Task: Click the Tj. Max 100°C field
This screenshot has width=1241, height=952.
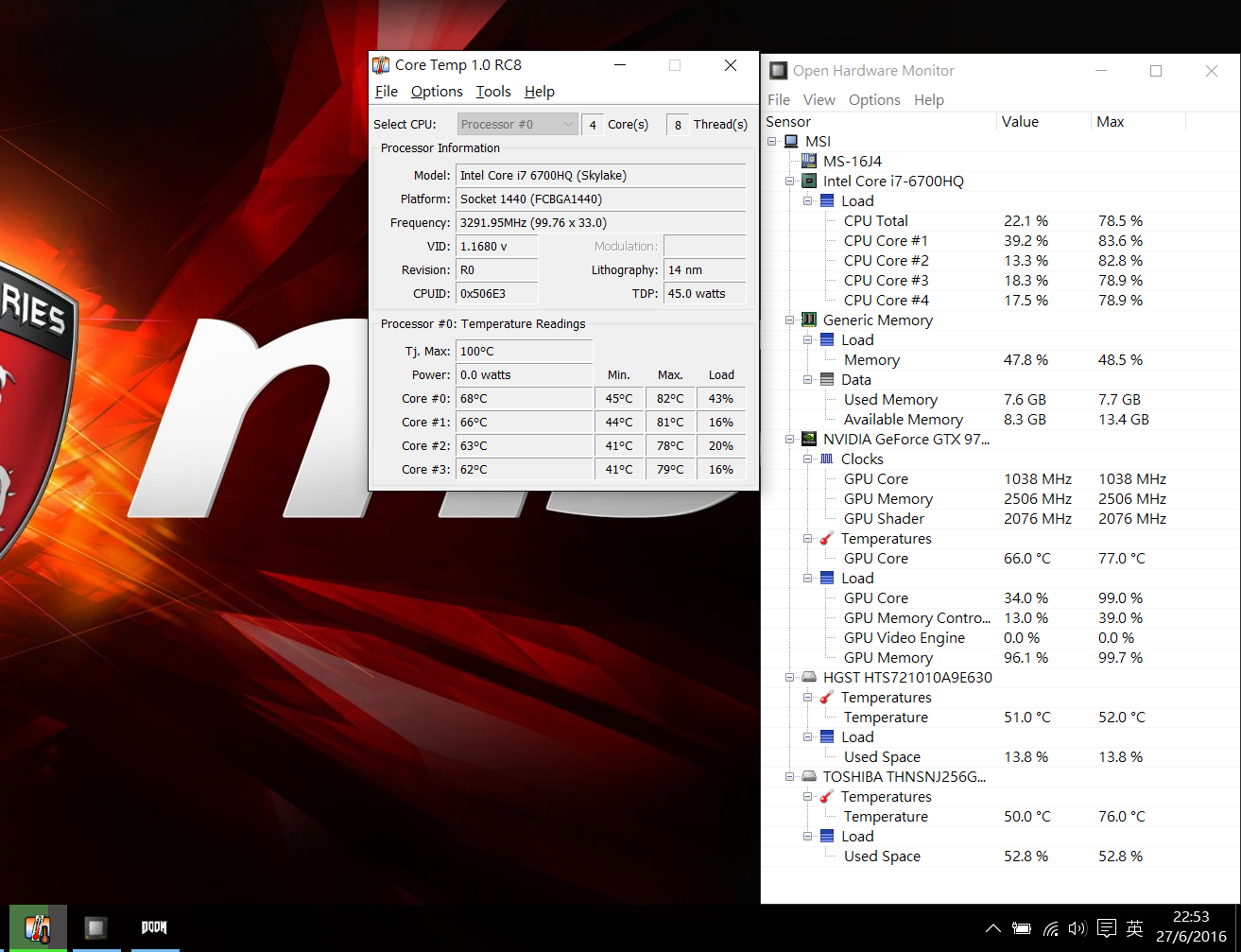Action: [x=525, y=352]
